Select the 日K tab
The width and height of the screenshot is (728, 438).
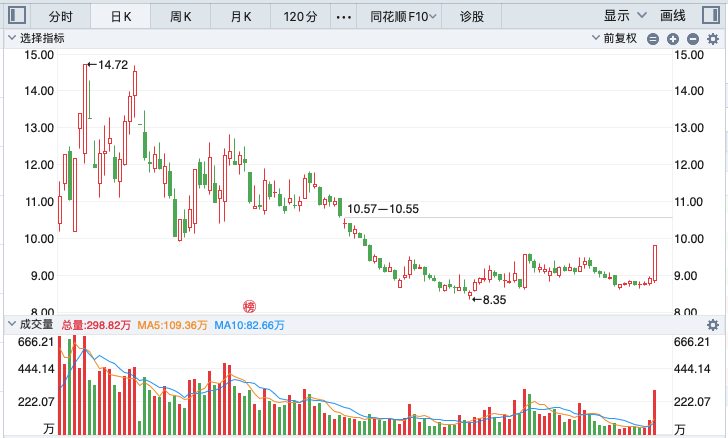click(121, 17)
